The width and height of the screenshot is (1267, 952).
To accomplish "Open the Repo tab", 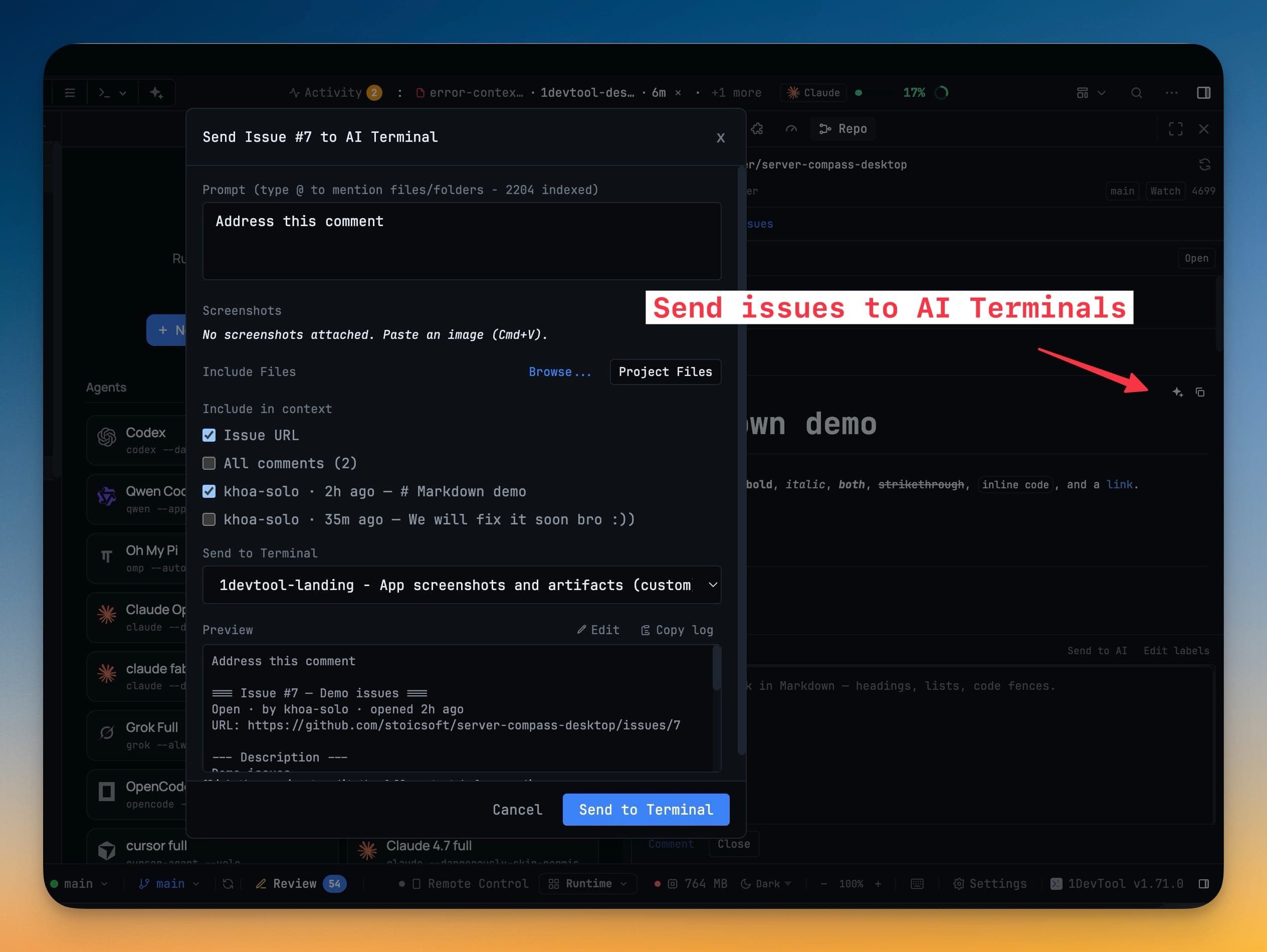I will 843,129.
